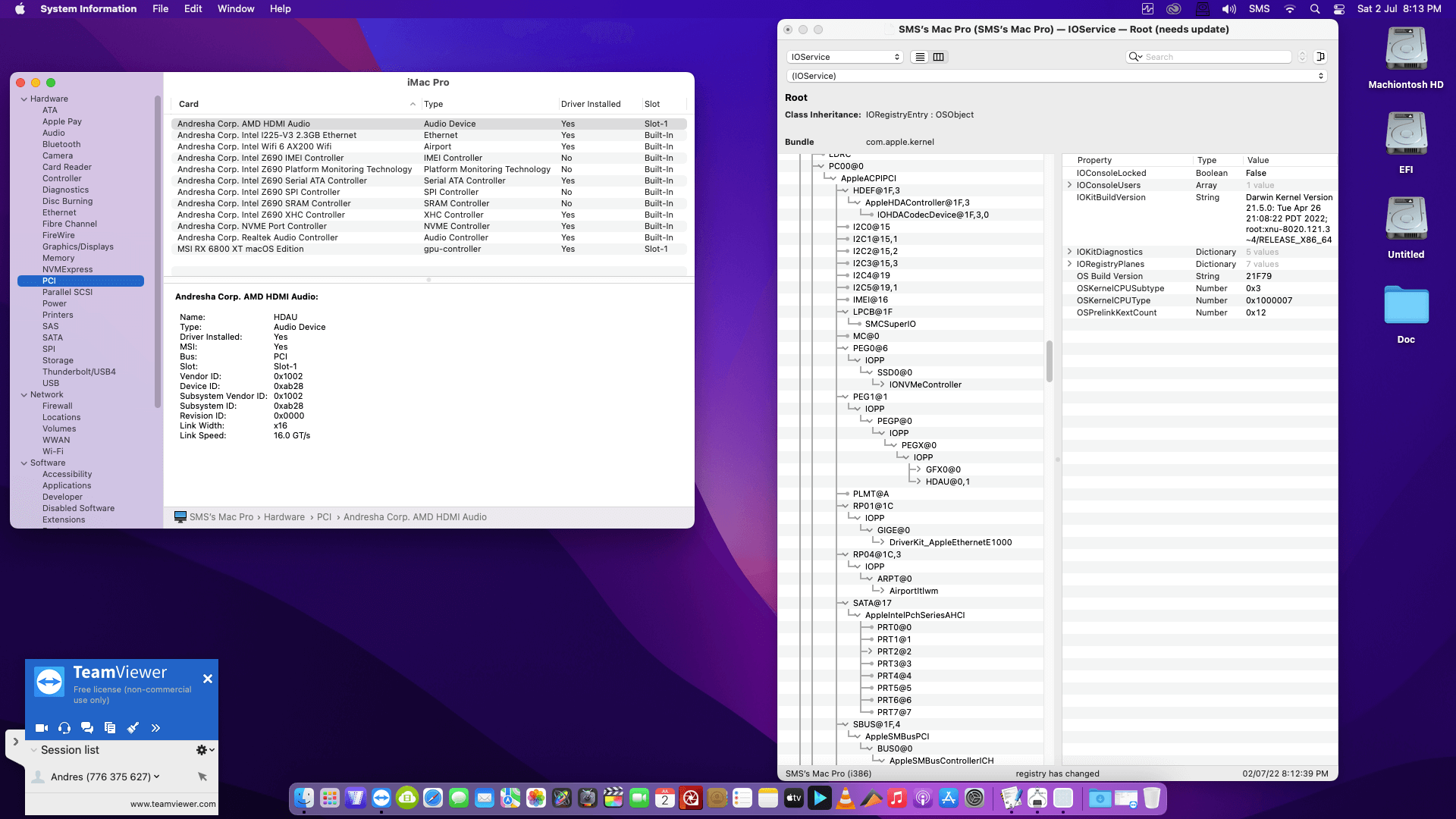Image resolution: width=1456 pixels, height=819 pixels.
Task: Open the System Information app menu
Action: pyautogui.click(x=89, y=8)
